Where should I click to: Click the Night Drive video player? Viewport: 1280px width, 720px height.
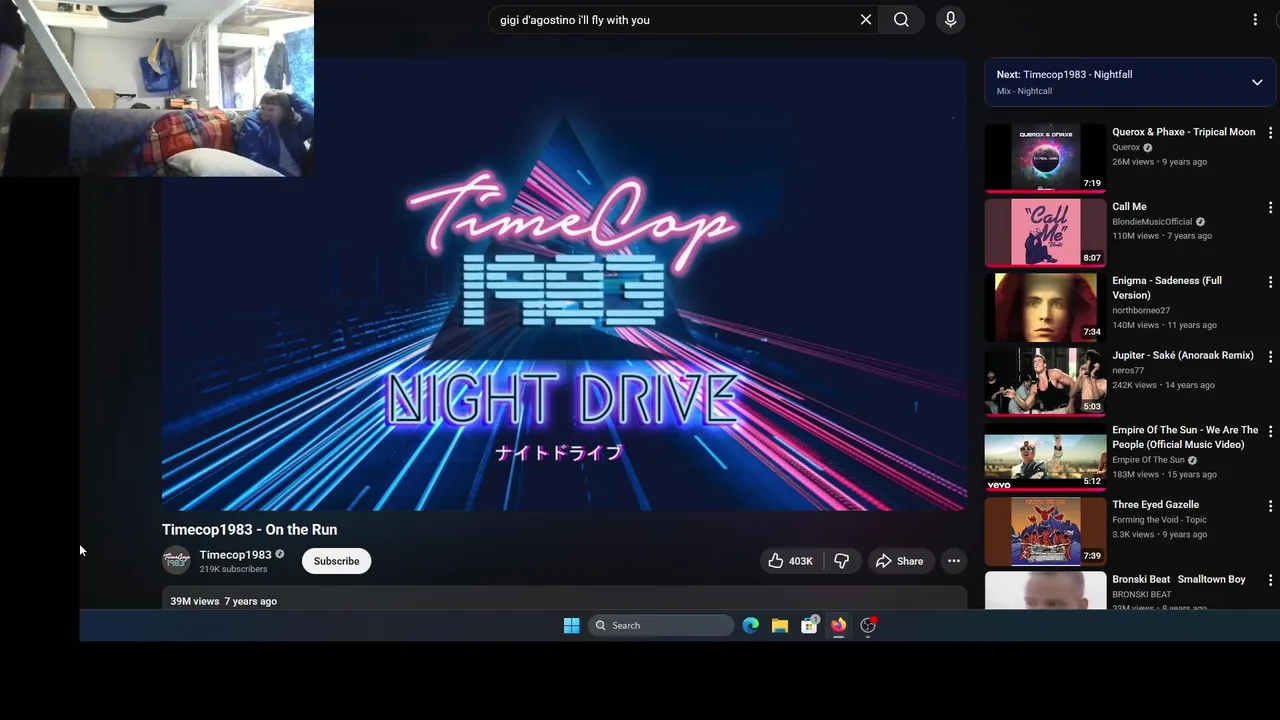point(564,284)
